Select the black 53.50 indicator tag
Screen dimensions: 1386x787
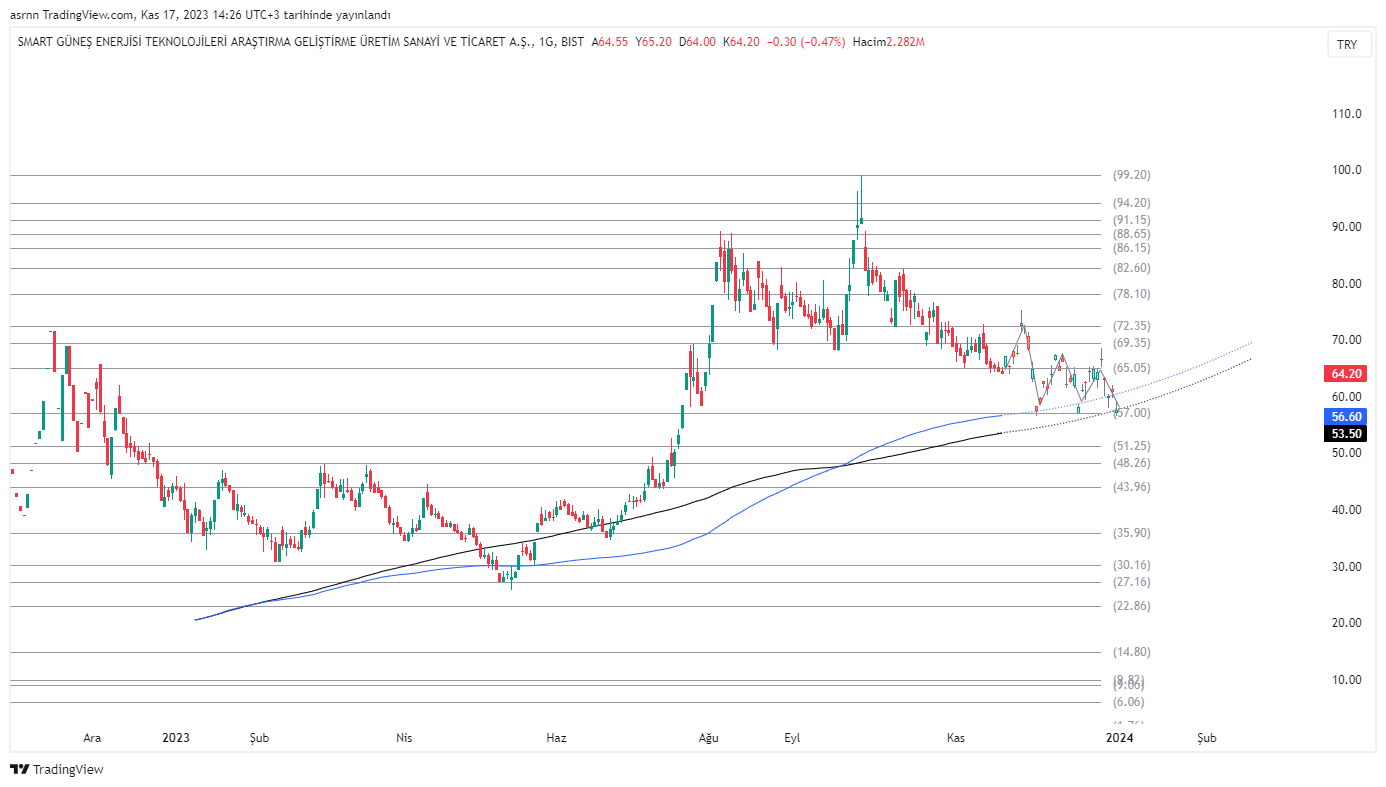point(1345,434)
